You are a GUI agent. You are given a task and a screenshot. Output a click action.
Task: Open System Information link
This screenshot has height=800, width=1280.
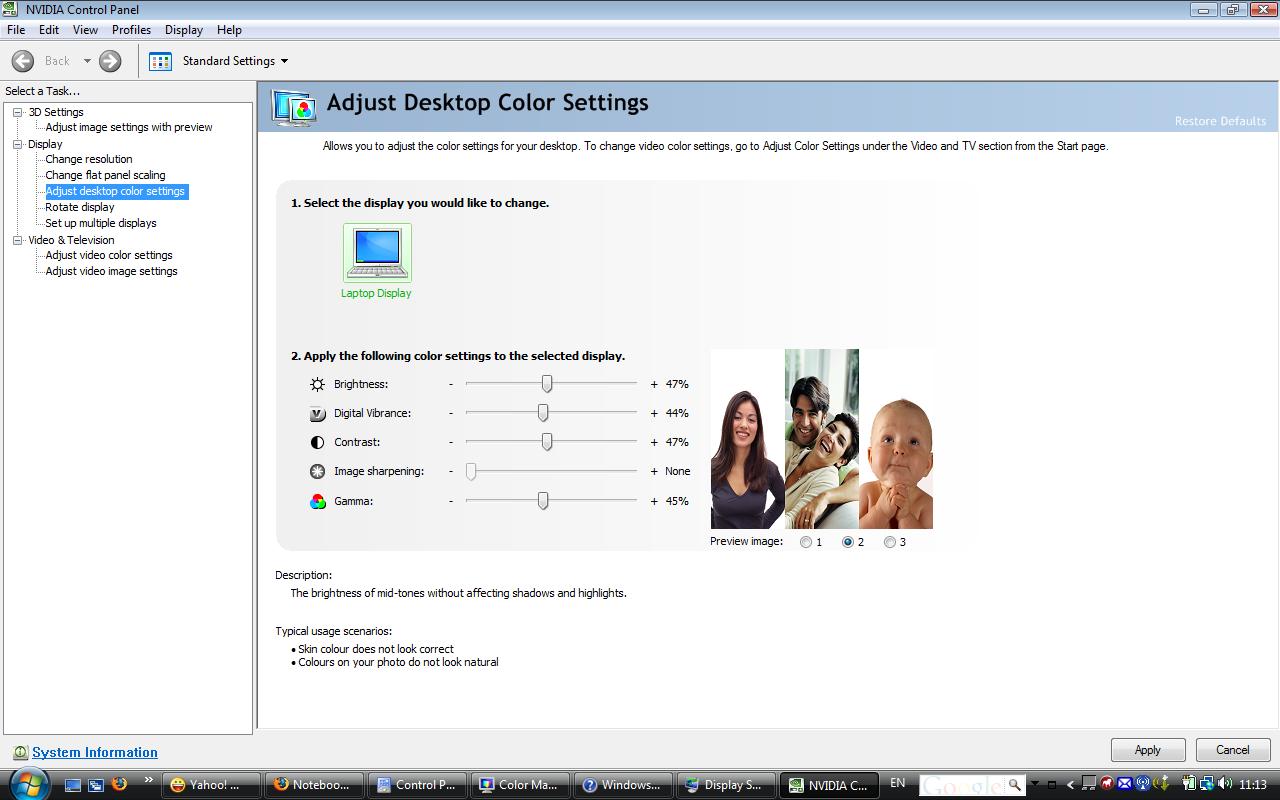(95, 752)
